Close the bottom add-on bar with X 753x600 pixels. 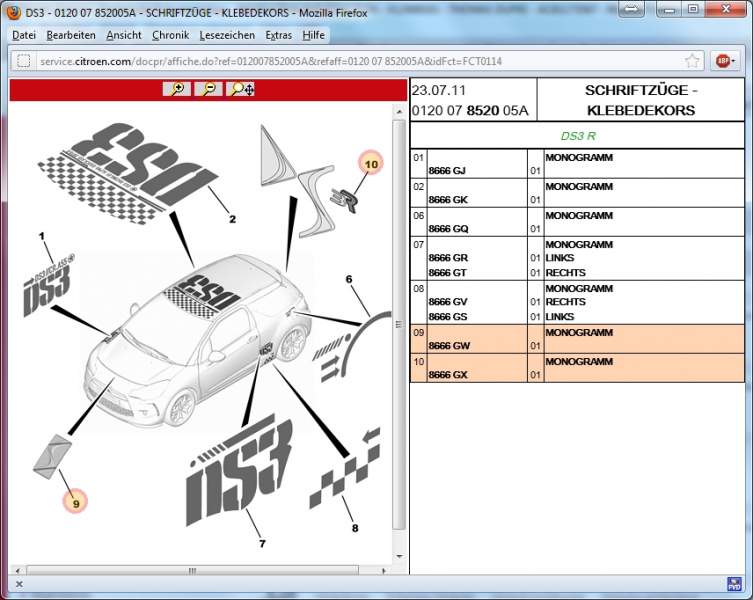(x=19, y=584)
